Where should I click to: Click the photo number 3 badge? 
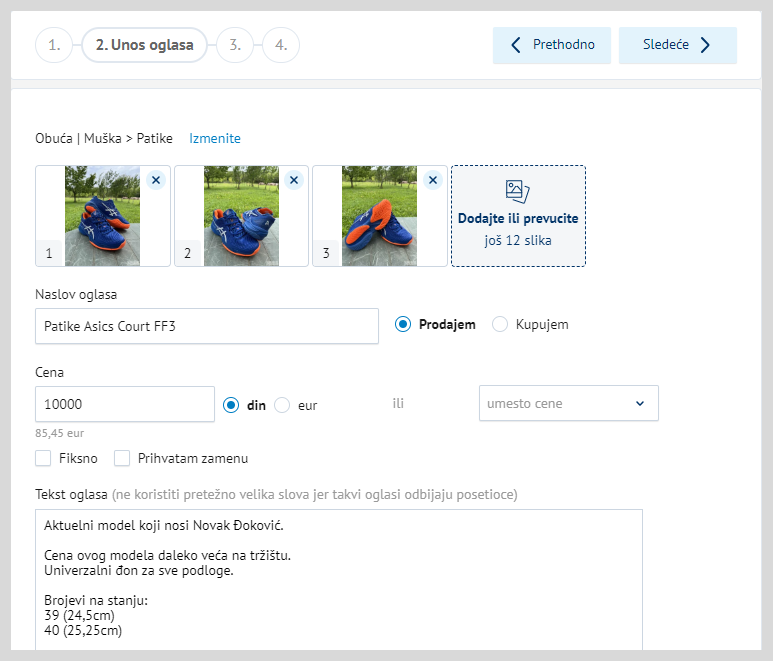coord(326,253)
